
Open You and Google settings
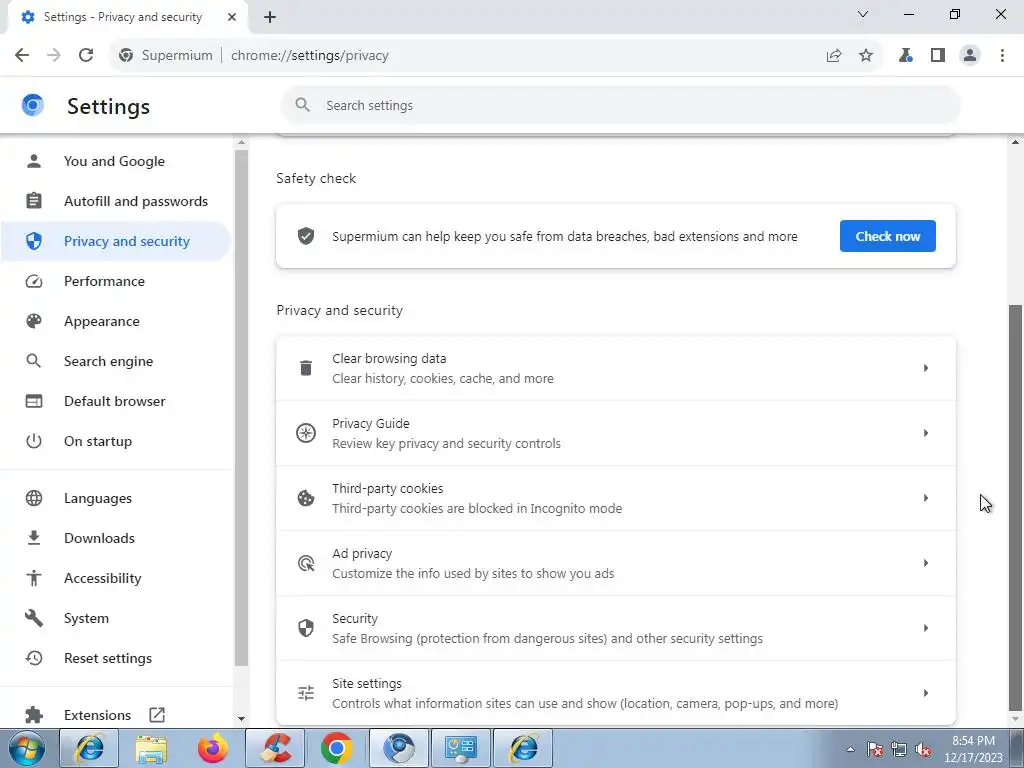click(x=115, y=161)
